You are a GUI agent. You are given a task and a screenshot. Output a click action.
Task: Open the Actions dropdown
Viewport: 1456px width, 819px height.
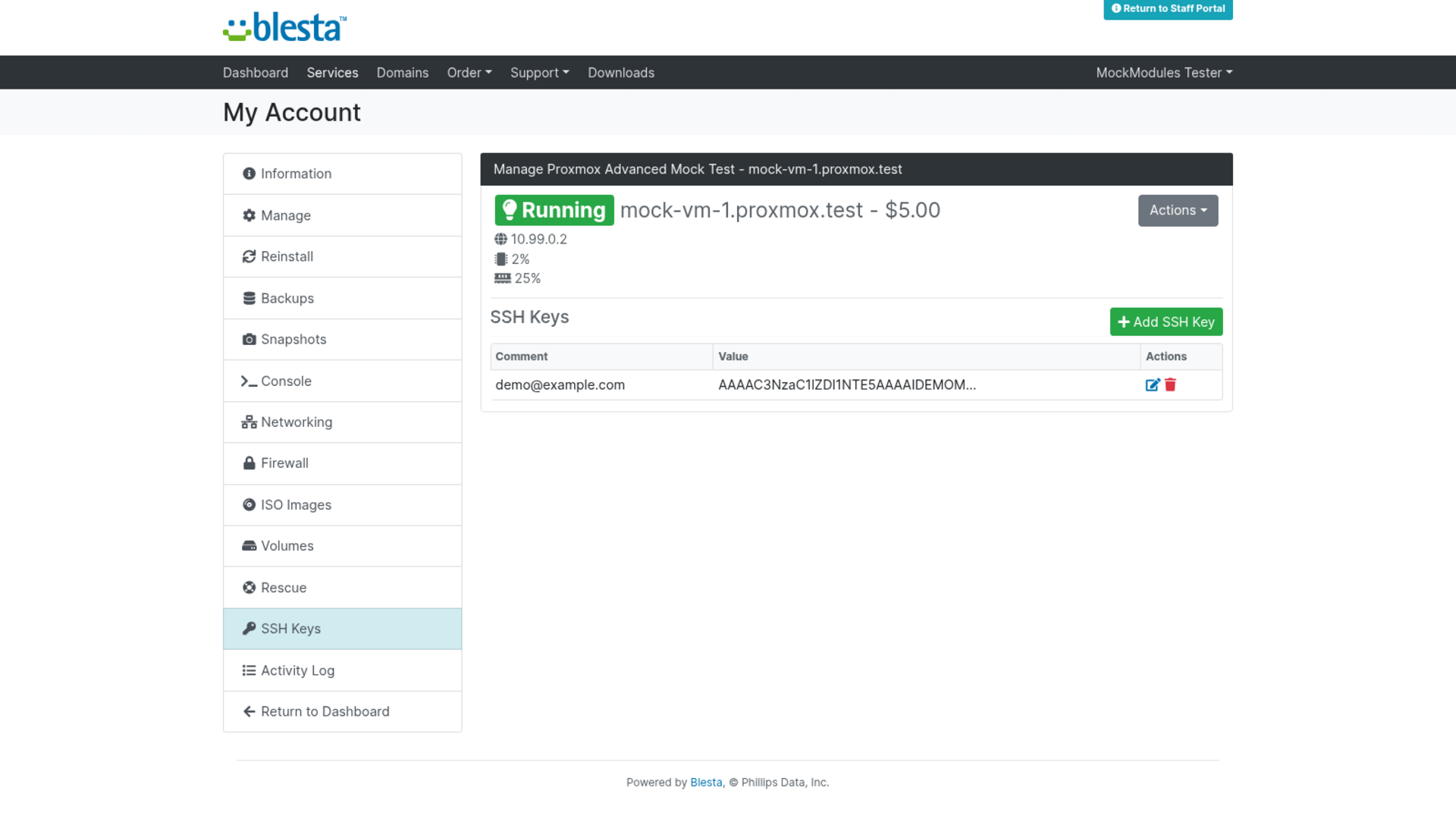[x=1178, y=211]
